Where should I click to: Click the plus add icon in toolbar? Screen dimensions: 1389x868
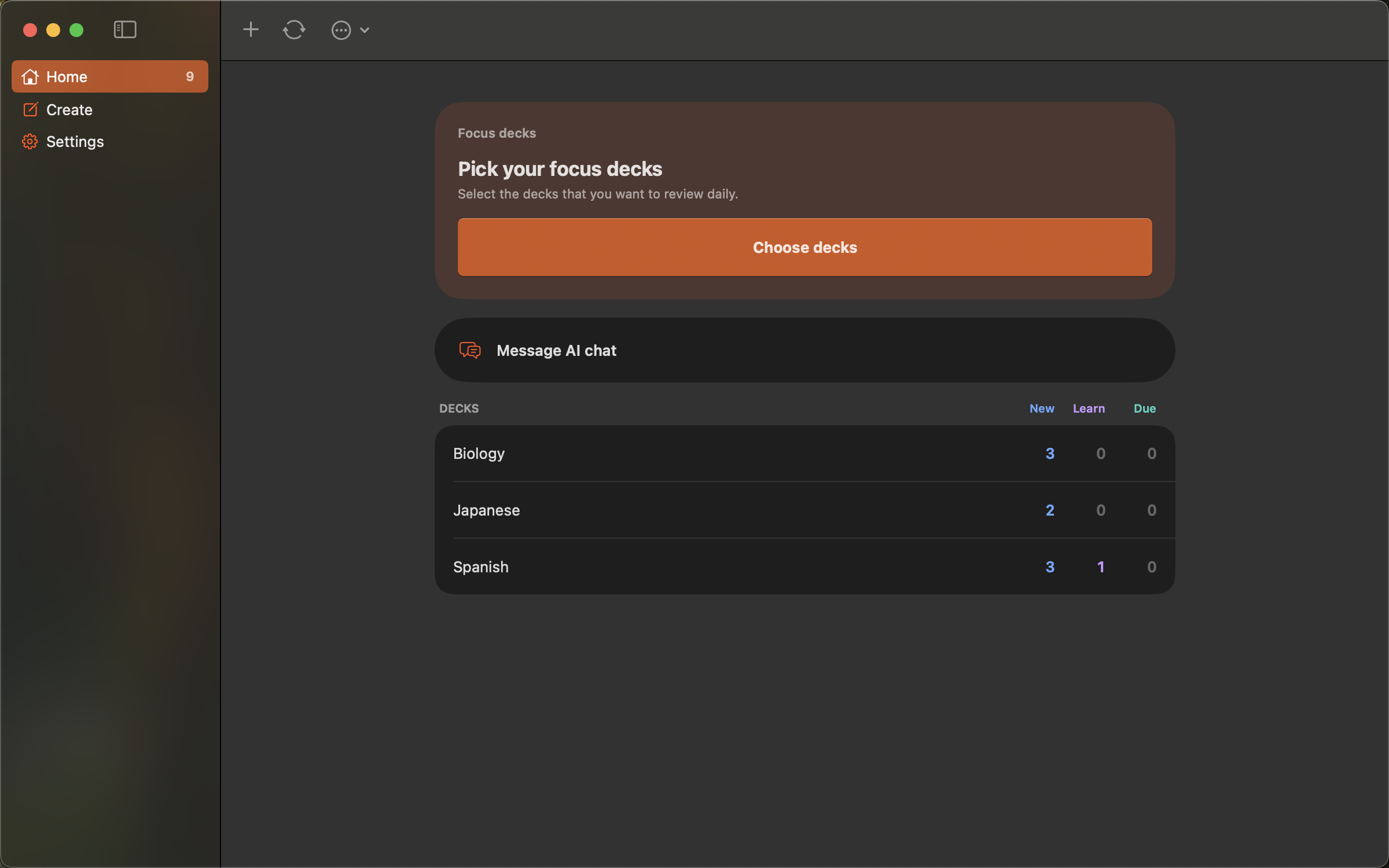tap(251, 30)
